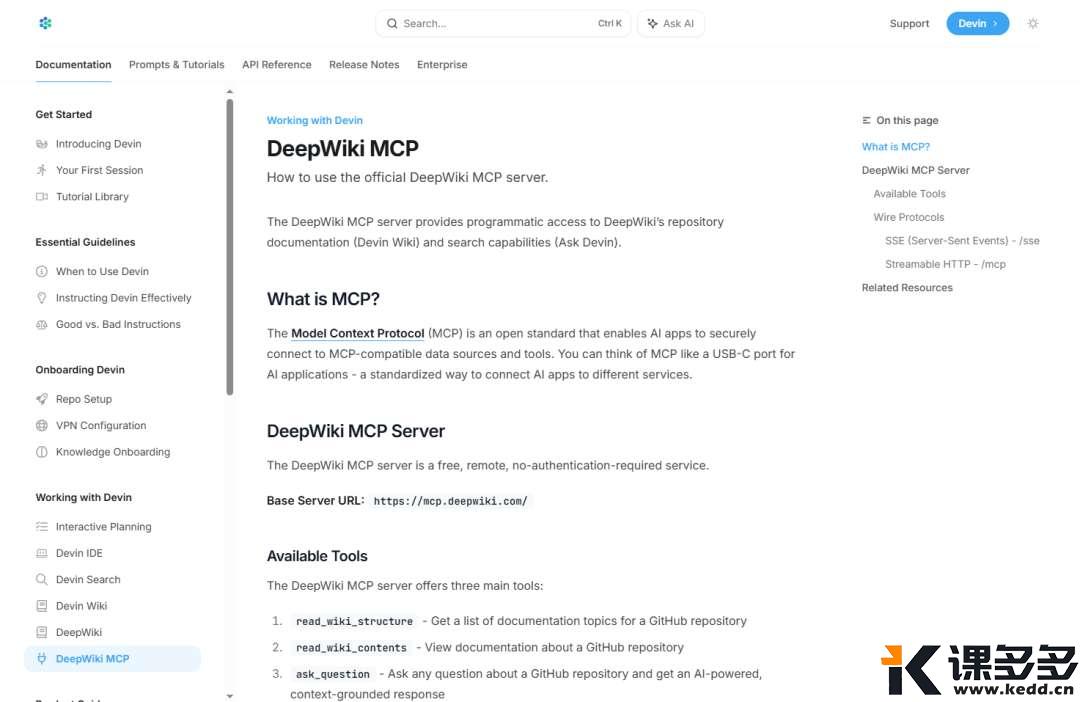Click the Your First Session icon
This screenshot has height=702, width=1080.
pyautogui.click(x=42, y=170)
